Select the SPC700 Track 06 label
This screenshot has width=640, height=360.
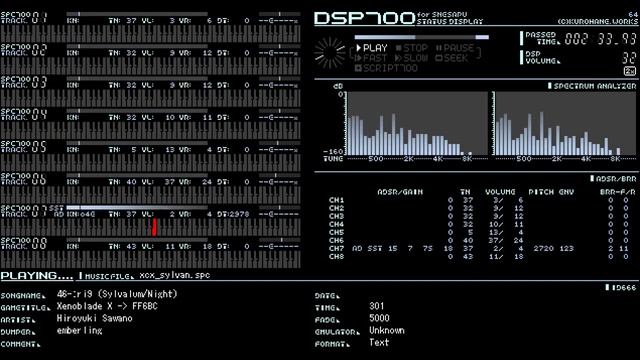(24, 179)
